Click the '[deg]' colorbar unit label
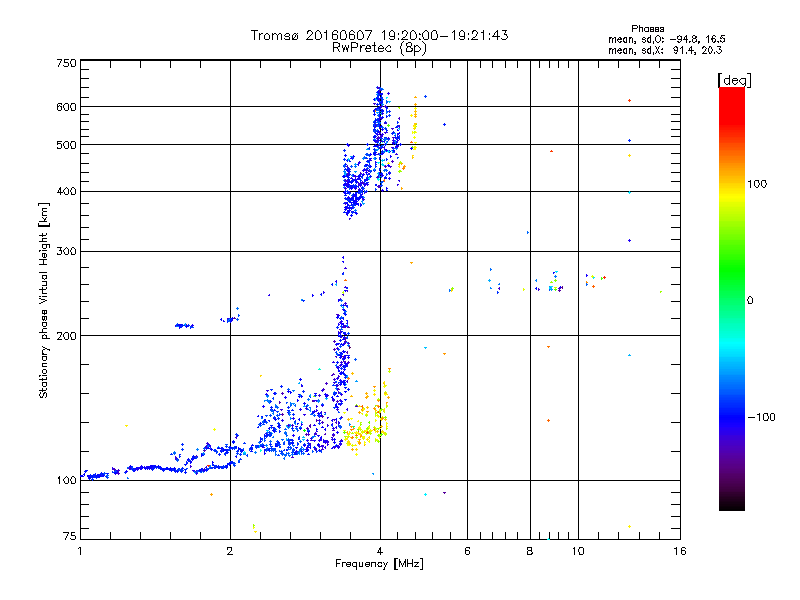The height and width of the screenshot is (600, 800). [734, 80]
